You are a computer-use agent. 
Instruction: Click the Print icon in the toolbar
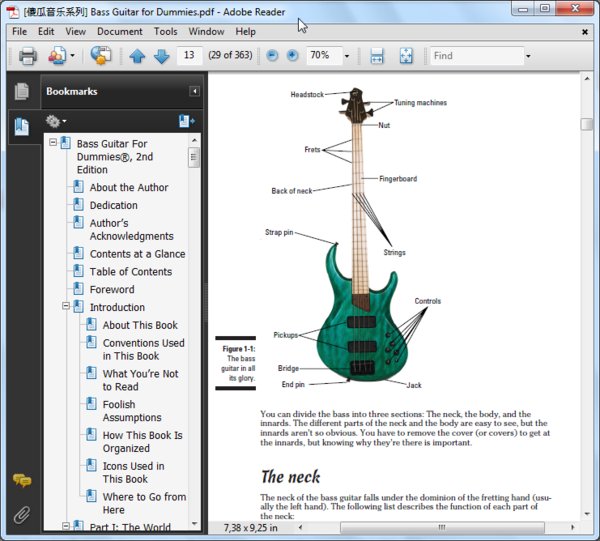click(28, 56)
